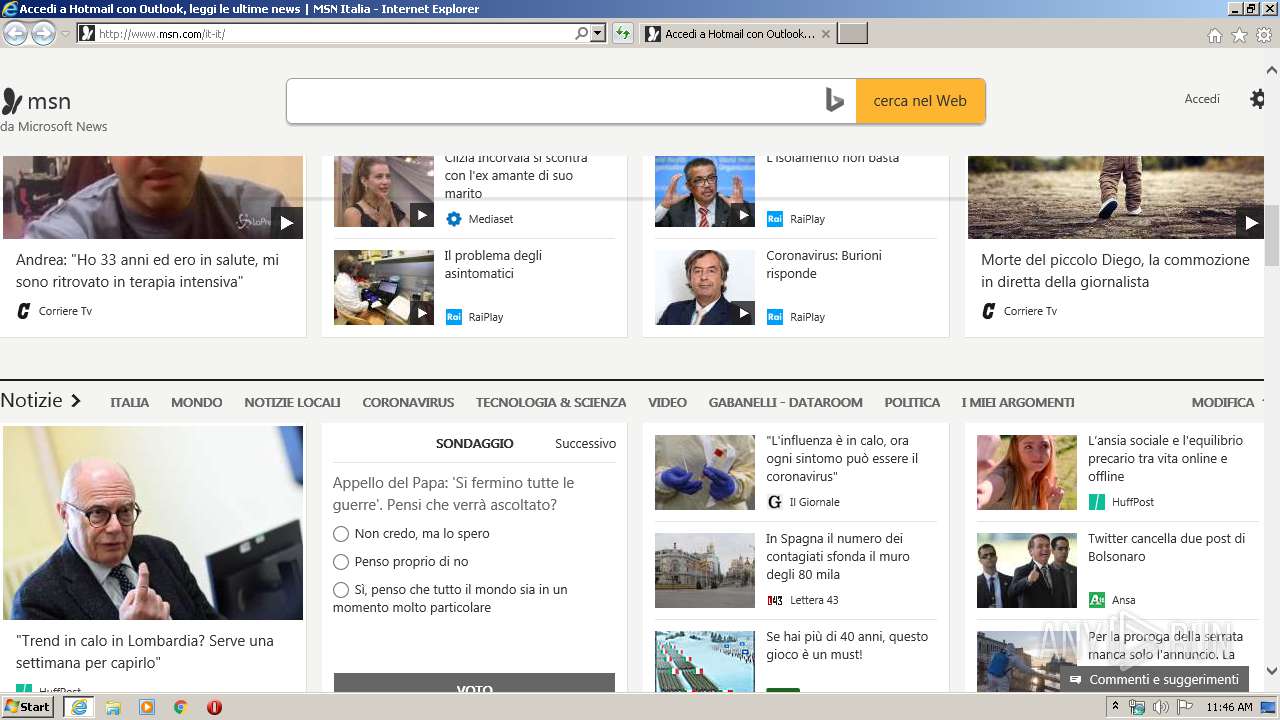The height and width of the screenshot is (720, 1280).
Task: Play the Morte del piccolo Diego video
Action: pos(1250,223)
